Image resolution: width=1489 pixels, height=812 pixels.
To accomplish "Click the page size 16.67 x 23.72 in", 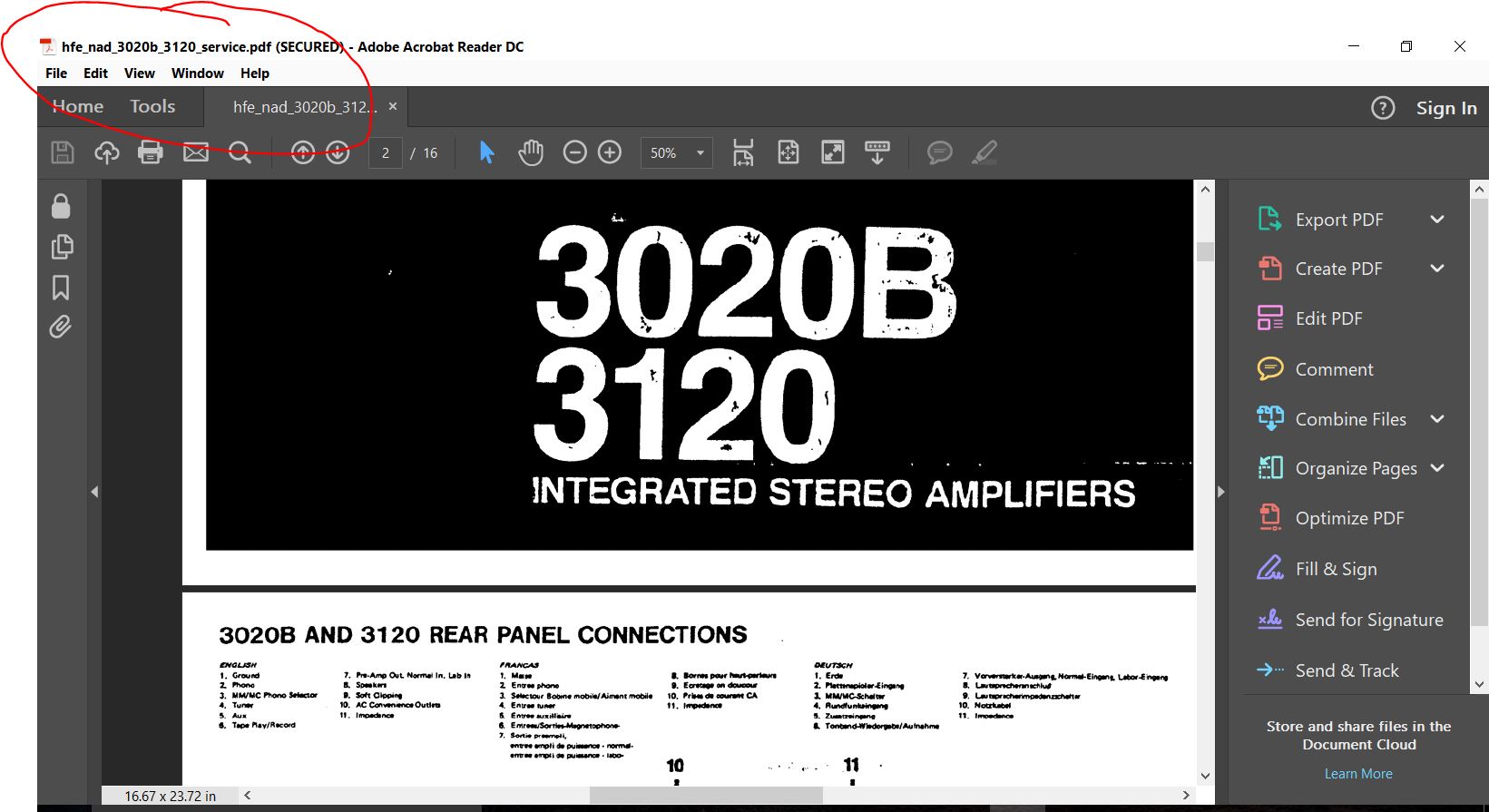I will pos(171,796).
